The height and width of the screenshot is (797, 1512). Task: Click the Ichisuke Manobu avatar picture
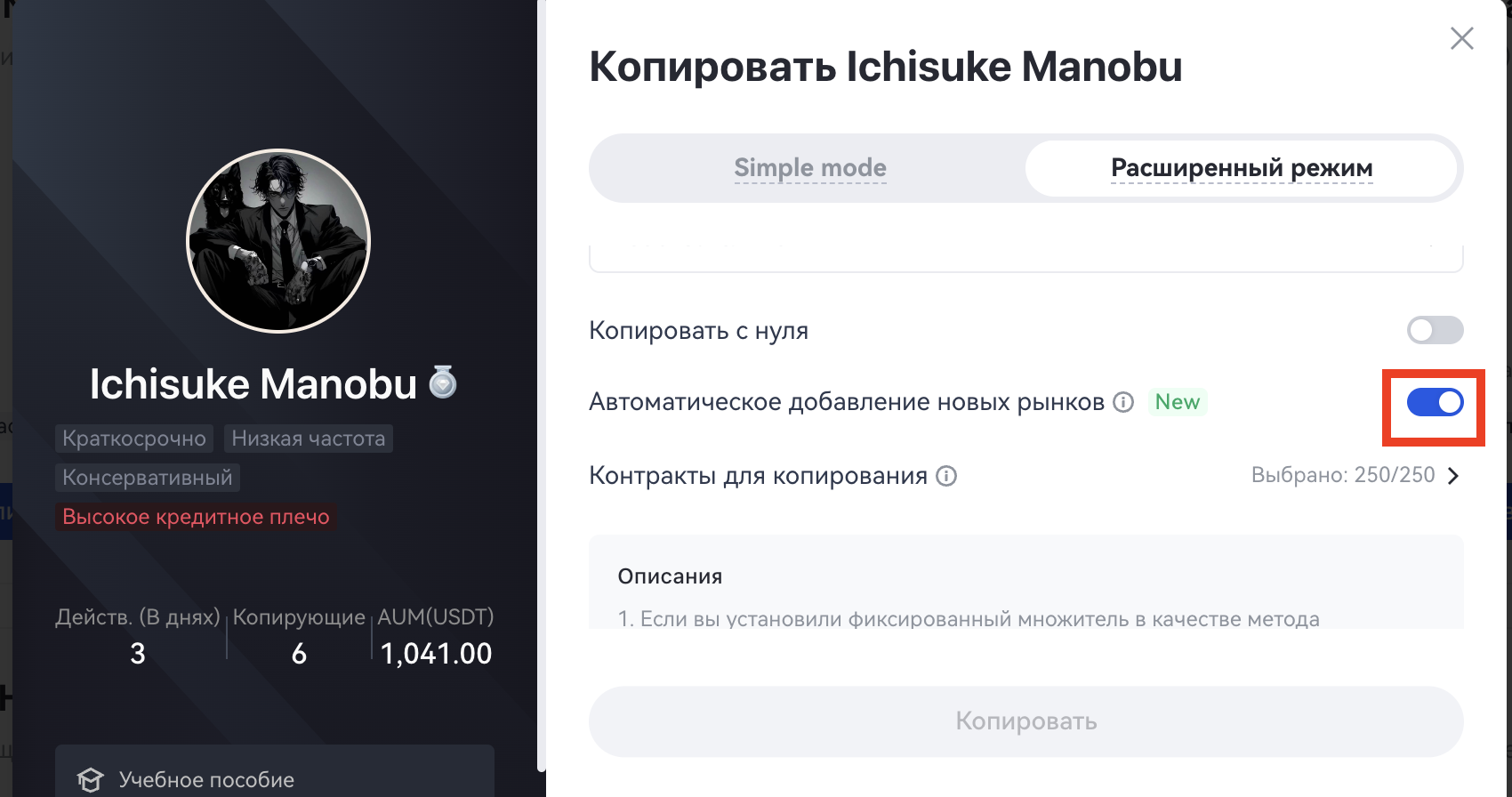(278, 241)
